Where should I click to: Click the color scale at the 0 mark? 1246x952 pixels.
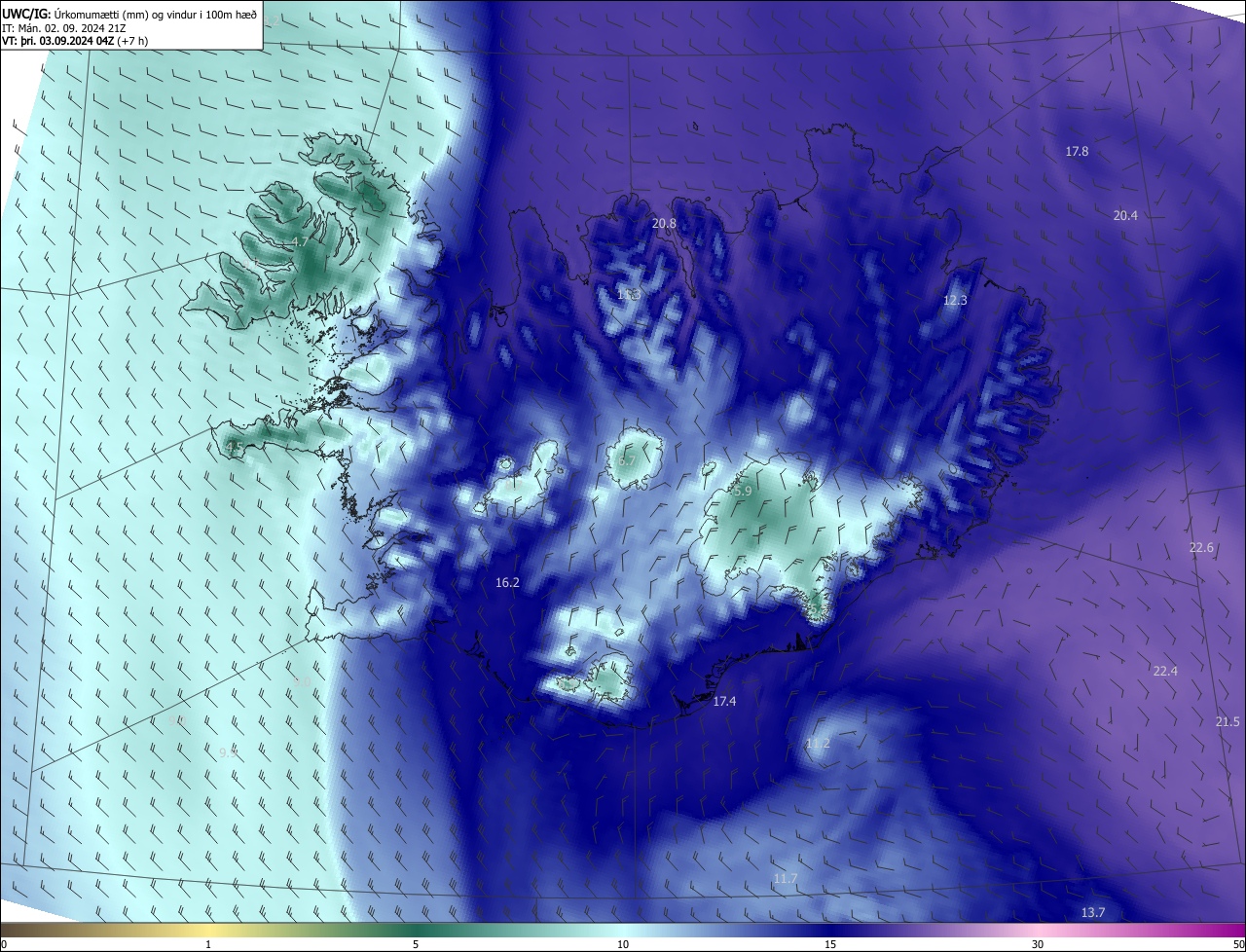(4, 944)
